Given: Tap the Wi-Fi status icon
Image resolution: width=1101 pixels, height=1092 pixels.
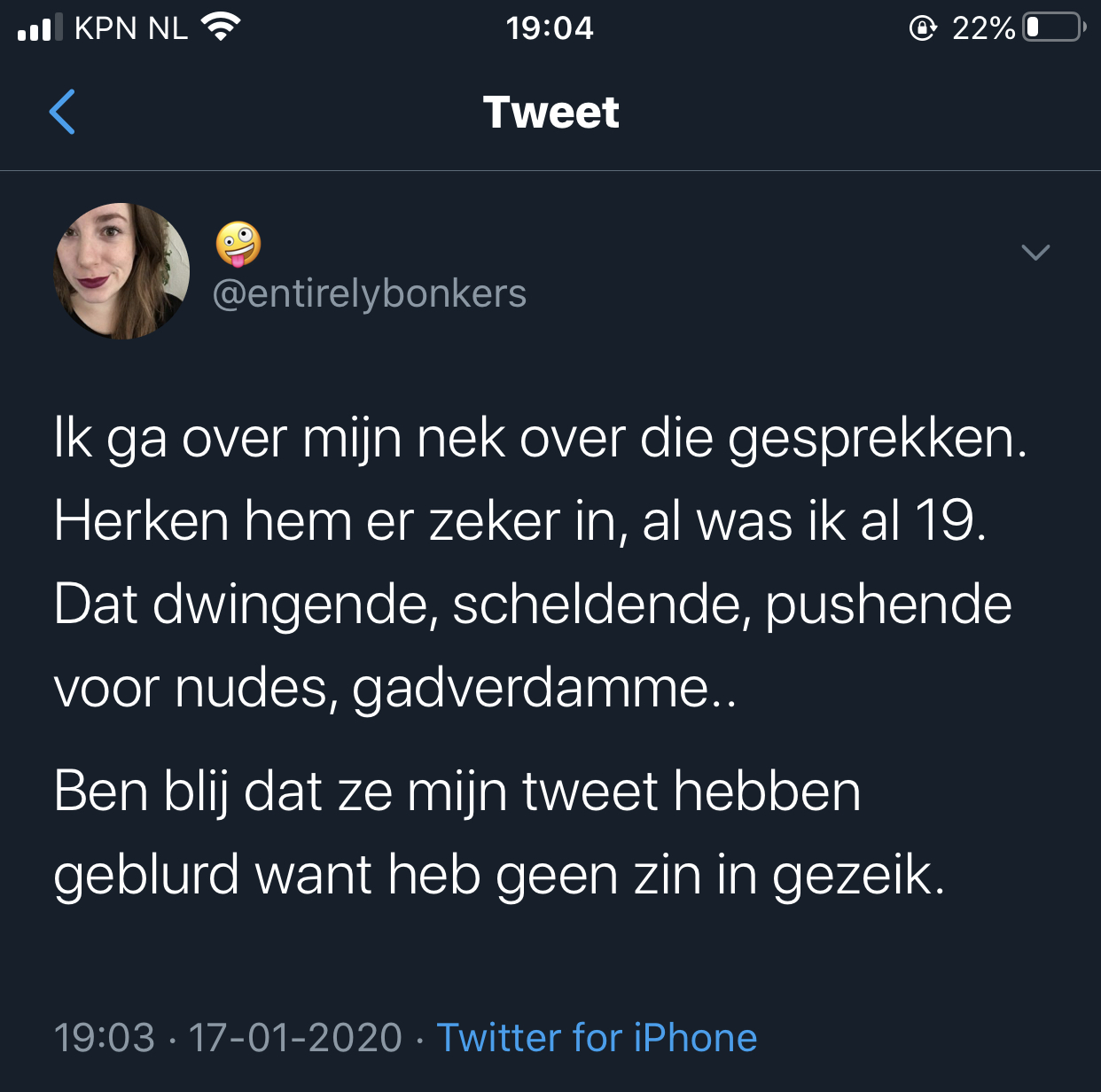Looking at the screenshot, I should [221, 27].
